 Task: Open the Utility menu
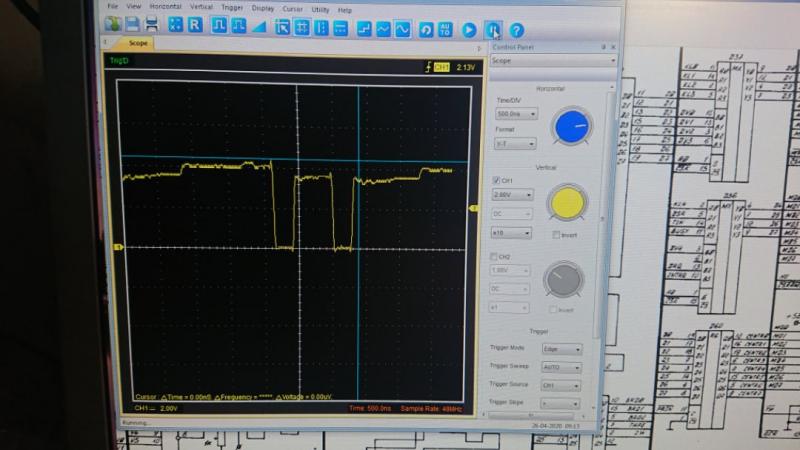pyautogui.click(x=320, y=8)
